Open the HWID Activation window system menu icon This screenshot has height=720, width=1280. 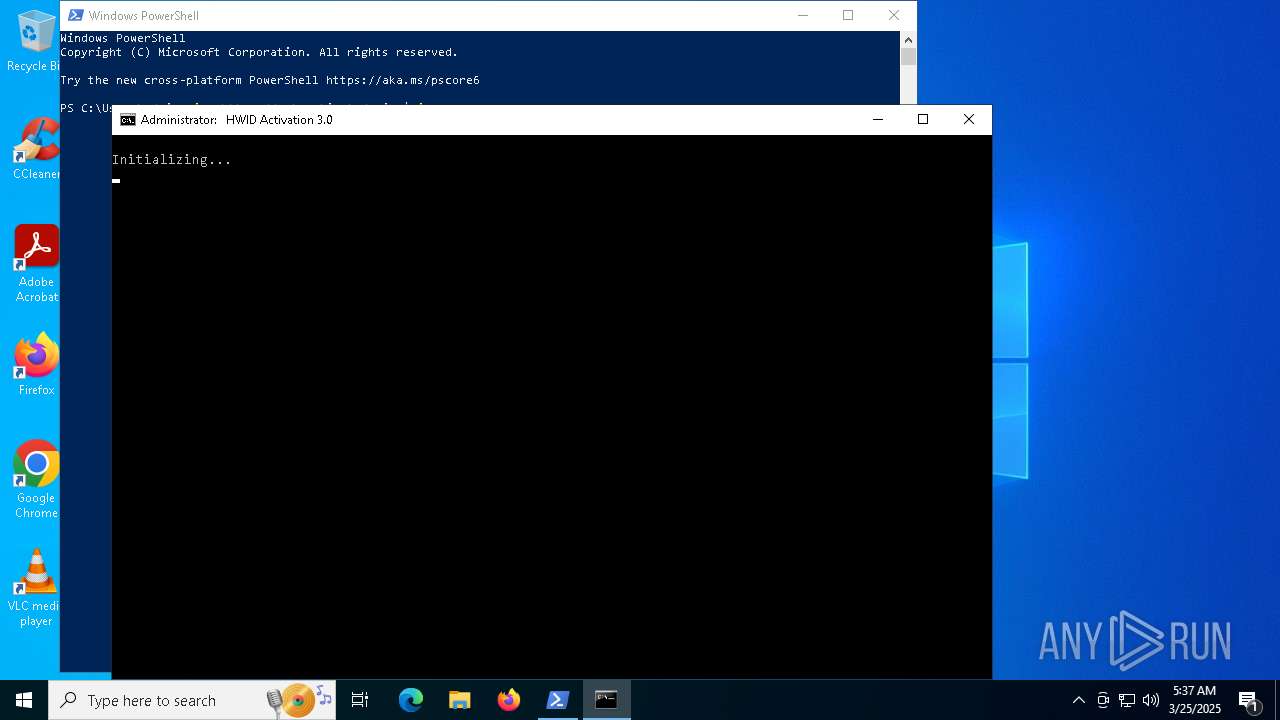pyautogui.click(x=128, y=120)
